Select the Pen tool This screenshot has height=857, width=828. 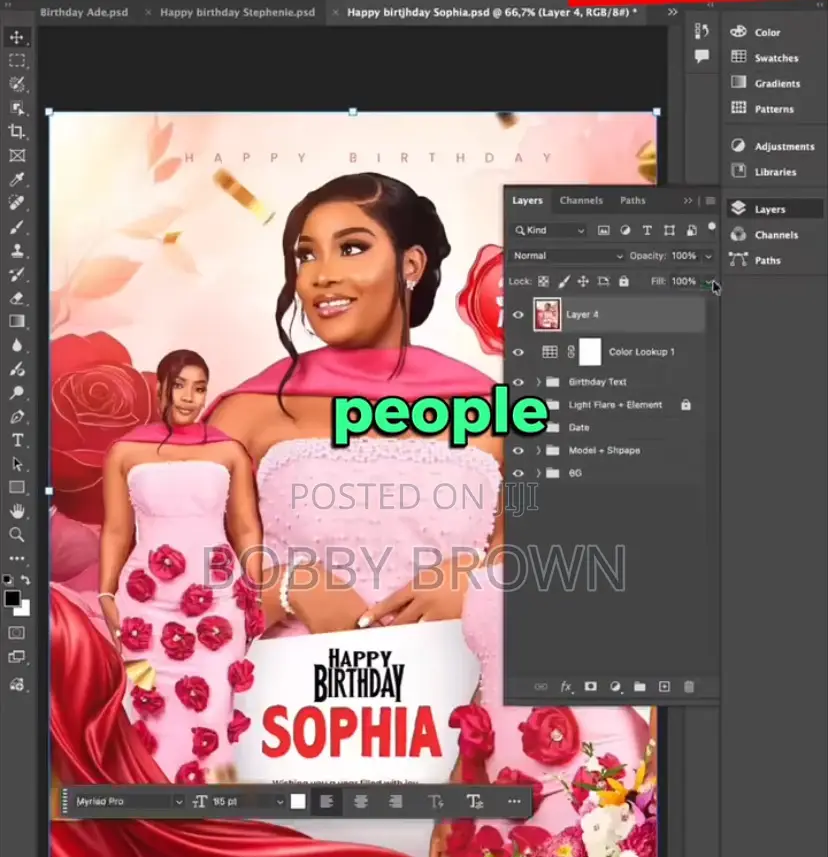coord(17,417)
